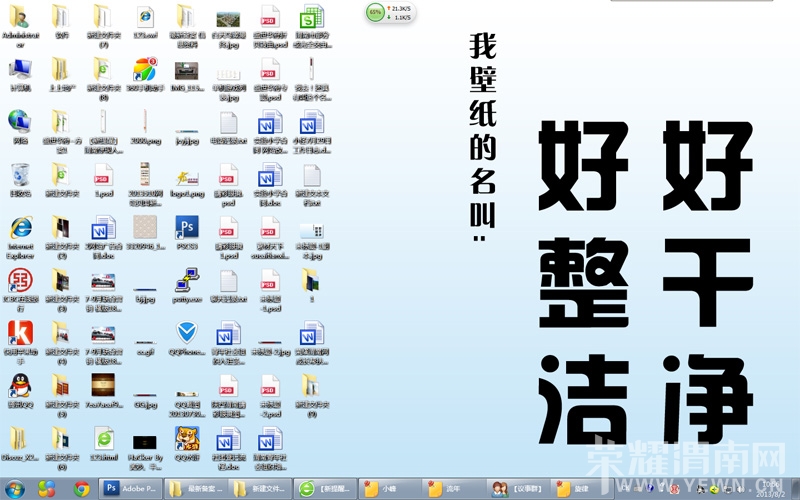Viewport: 800px width, 500px height.
Task: Open the Recycle Bin on the desktop
Action: [x=19, y=176]
